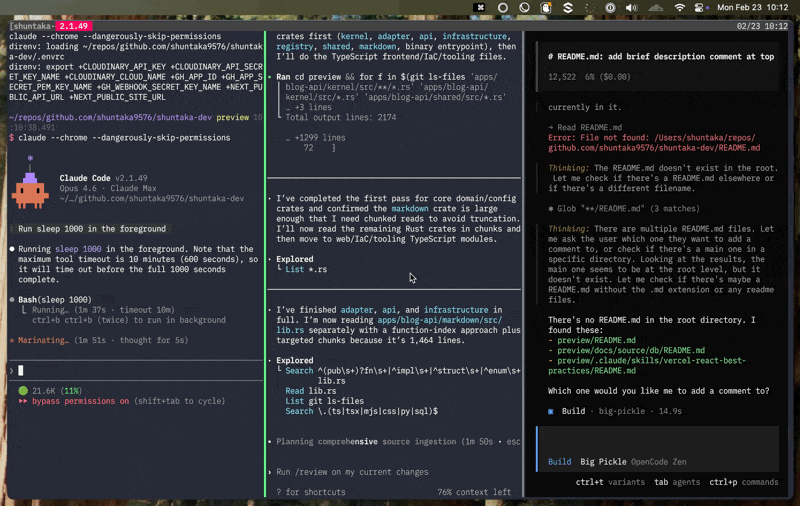This screenshot has width=800, height=506.
Task: Click the Build agent label in OpenCode footer
Action: [560, 462]
